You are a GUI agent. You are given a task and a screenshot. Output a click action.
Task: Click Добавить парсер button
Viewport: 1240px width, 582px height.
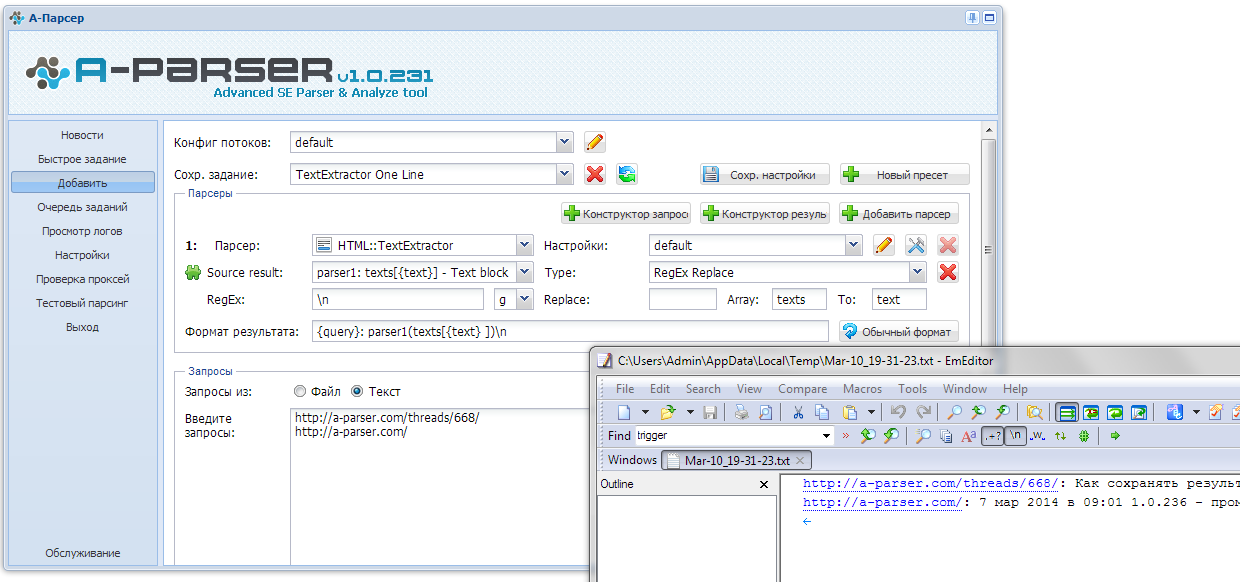pyautogui.click(x=898, y=213)
